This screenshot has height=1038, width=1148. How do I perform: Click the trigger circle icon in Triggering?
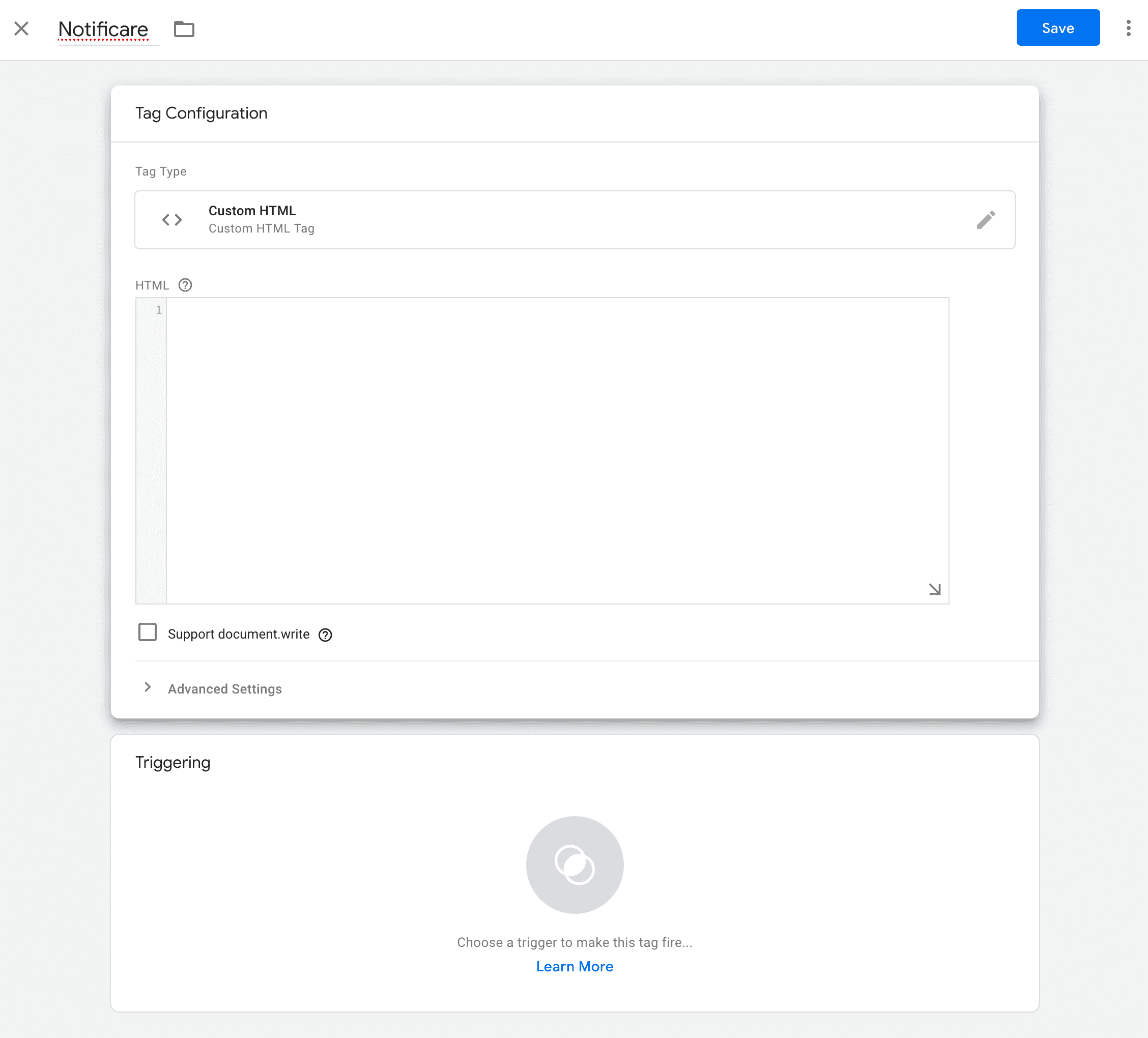pos(574,864)
